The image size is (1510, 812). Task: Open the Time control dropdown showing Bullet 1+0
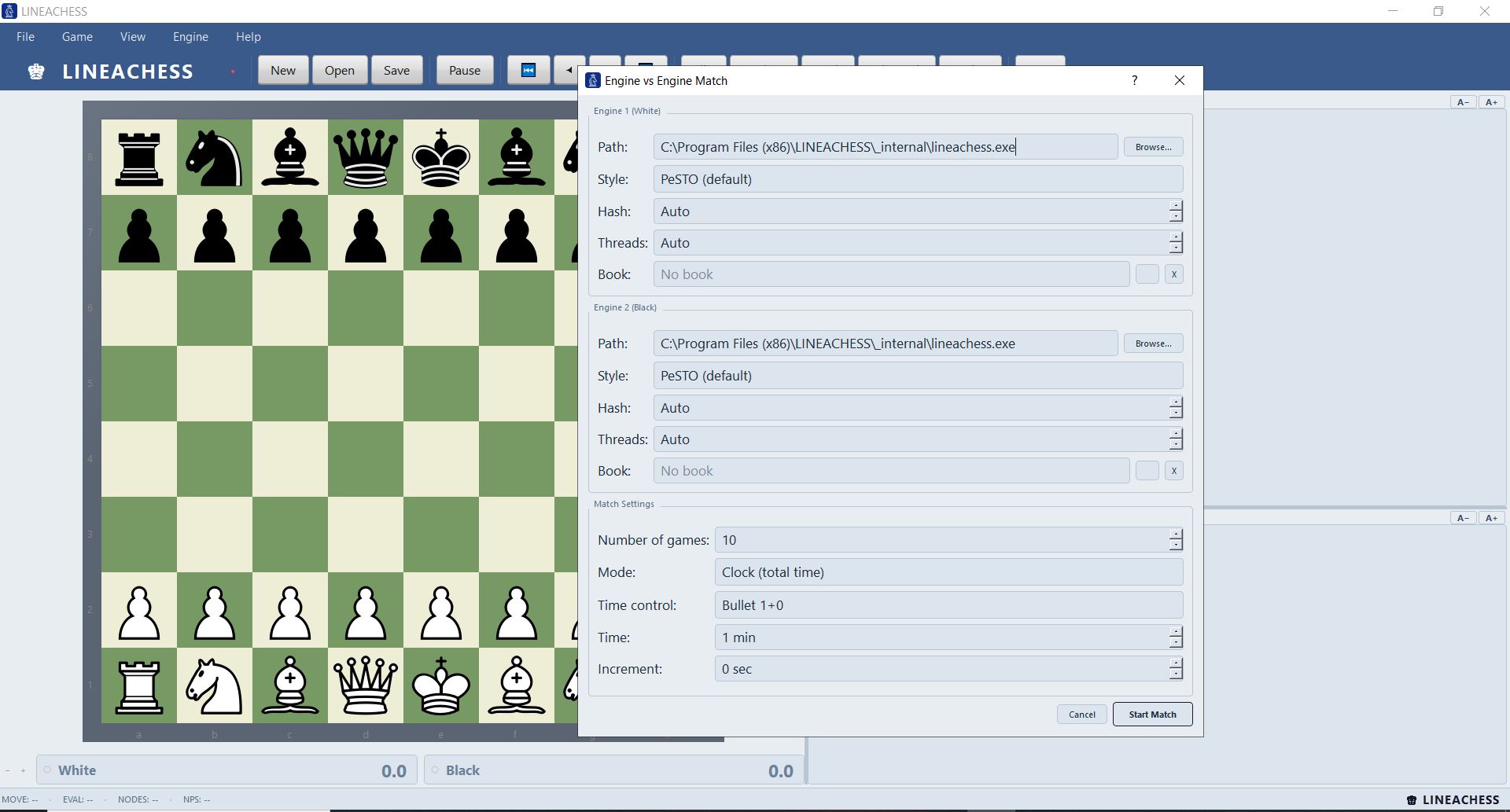(x=947, y=604)
